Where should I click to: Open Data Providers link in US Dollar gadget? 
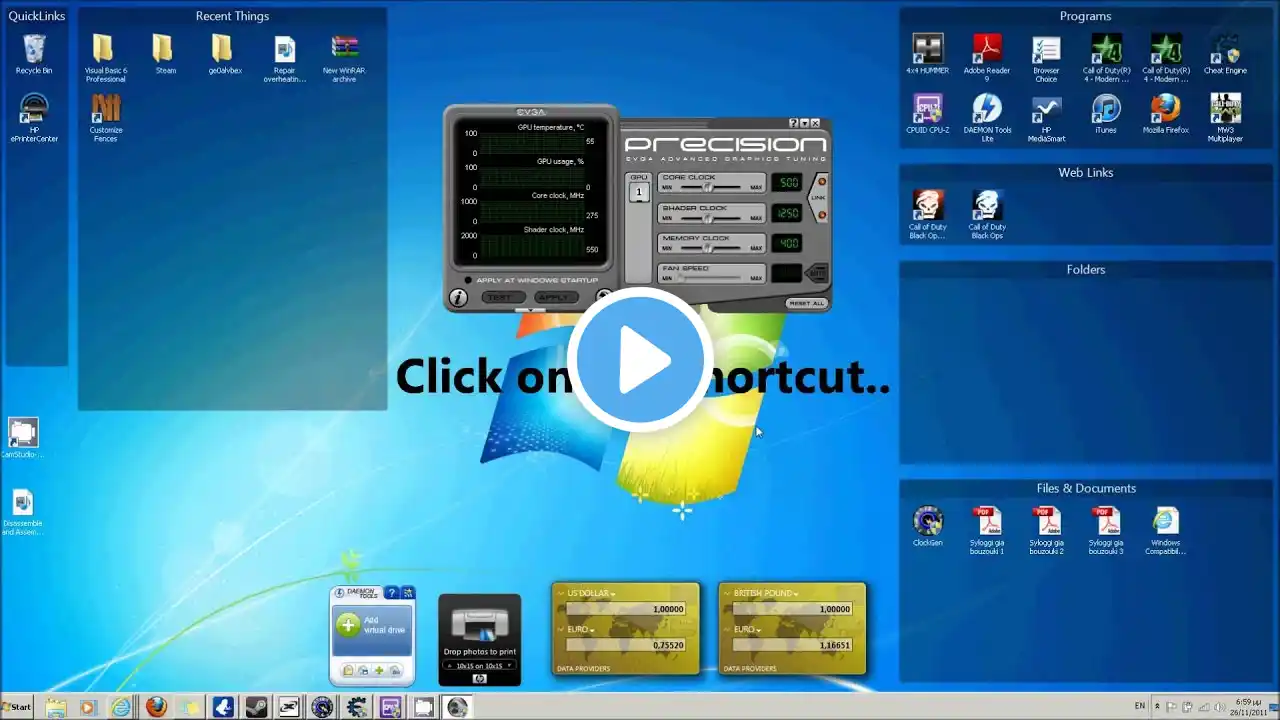coord(584,668)
